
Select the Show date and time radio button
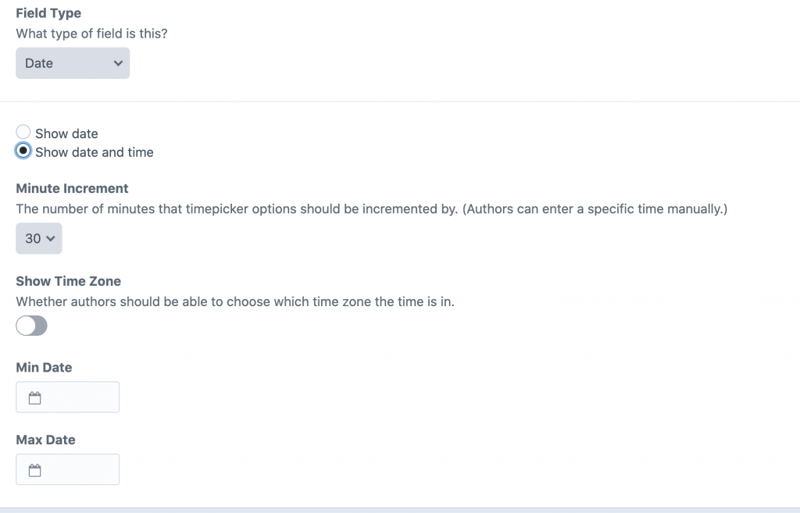(24, 152)
